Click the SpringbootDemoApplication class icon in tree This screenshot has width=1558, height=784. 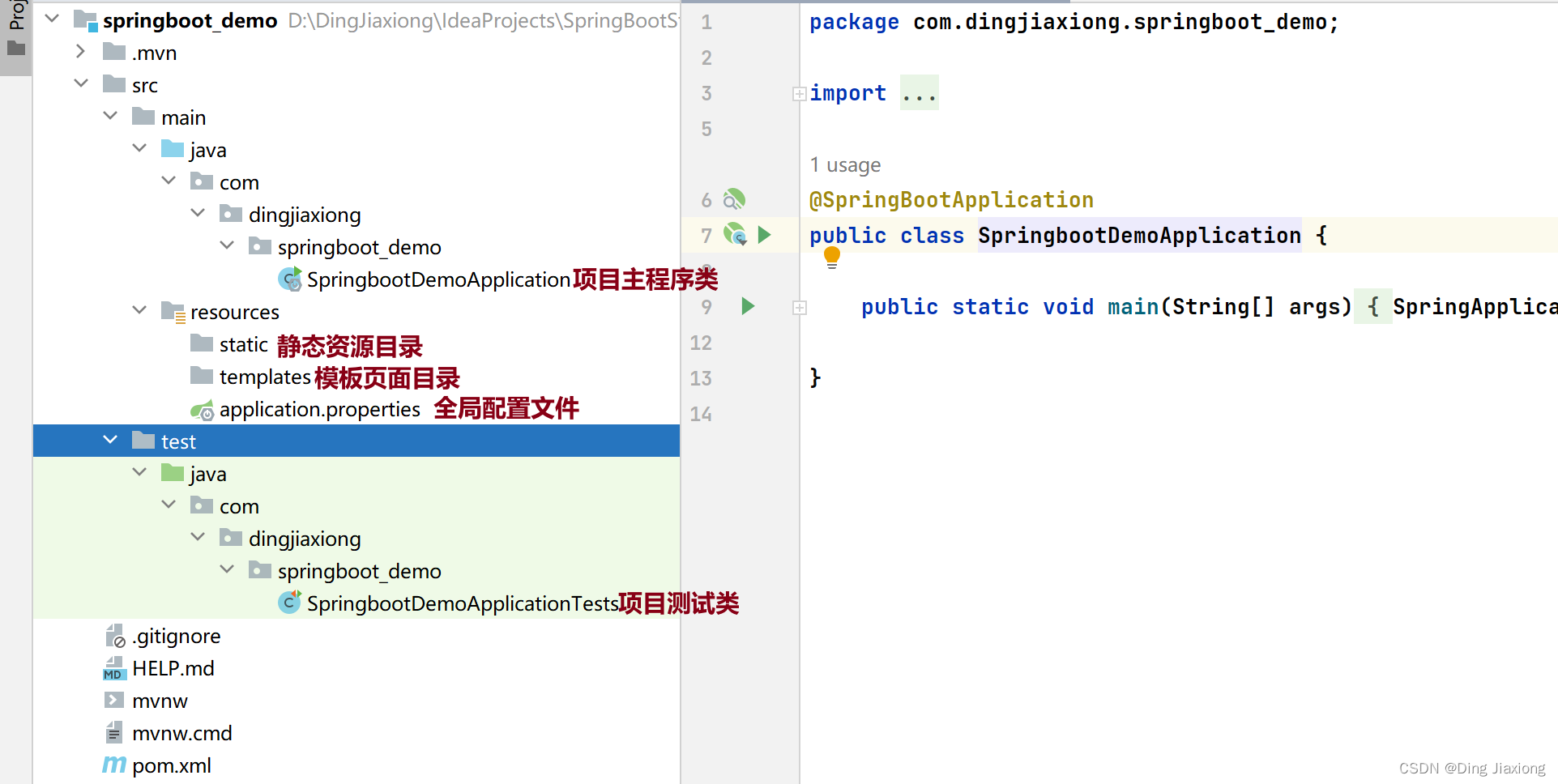(290, 279)
